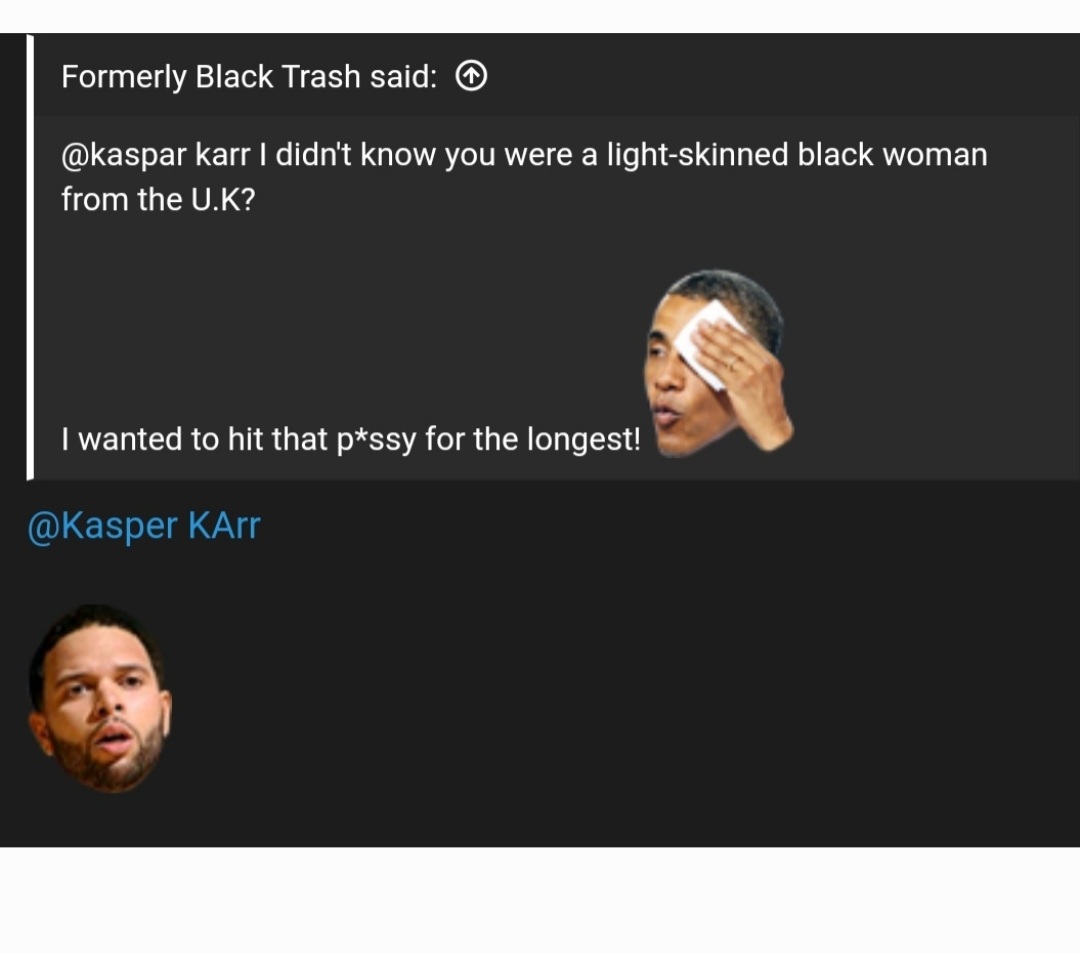
Task: Click the word said: before the arrow icon
Action: coord(404,76)
